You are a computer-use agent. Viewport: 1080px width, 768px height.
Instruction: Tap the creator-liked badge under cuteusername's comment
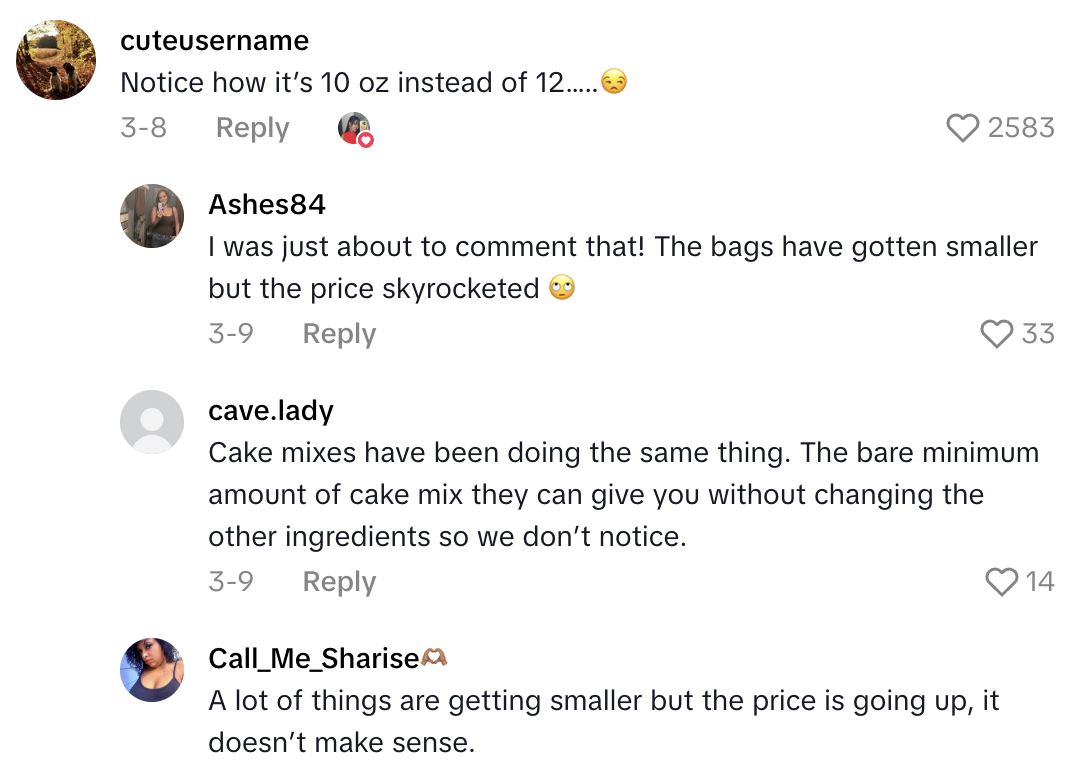coord(355,128)
